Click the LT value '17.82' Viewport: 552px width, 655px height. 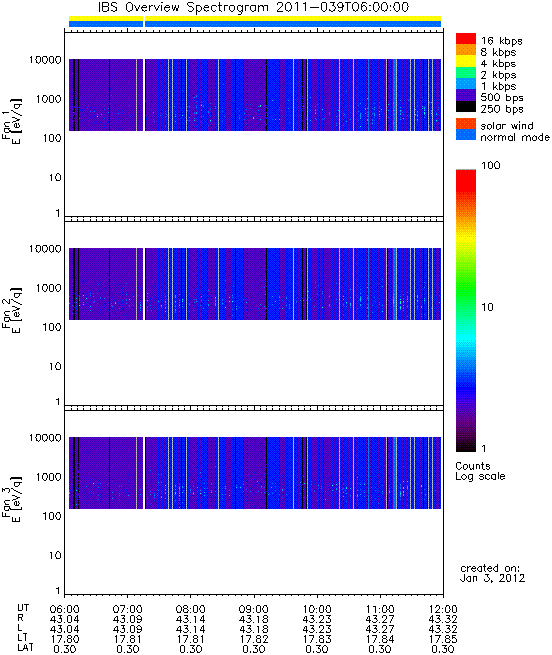coord(254,639)
